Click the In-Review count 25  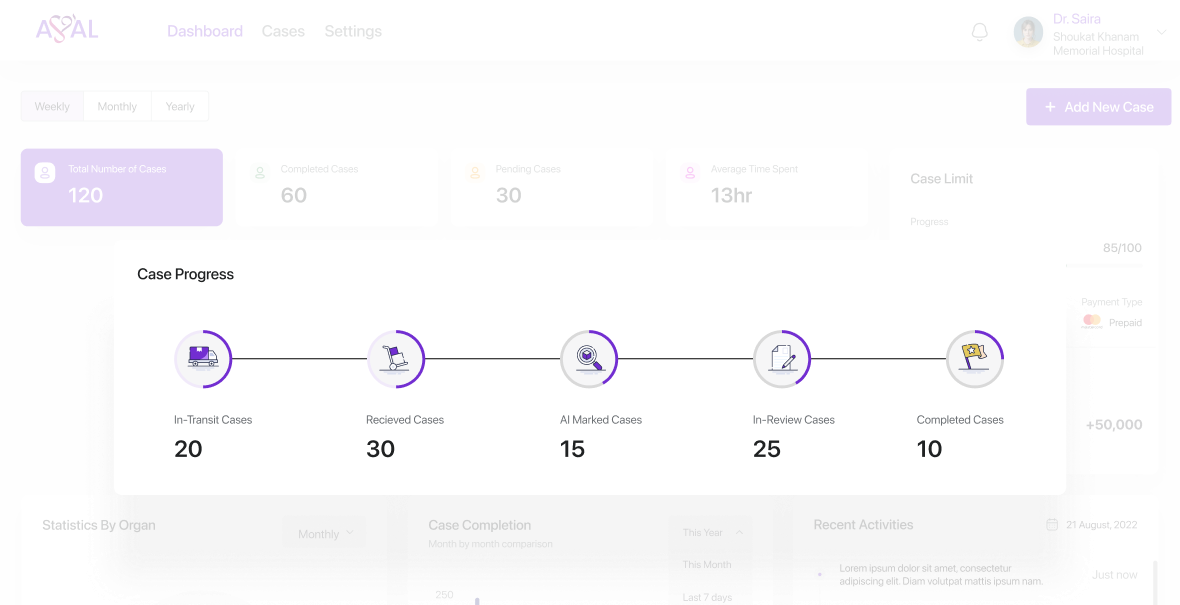point(766,449)
